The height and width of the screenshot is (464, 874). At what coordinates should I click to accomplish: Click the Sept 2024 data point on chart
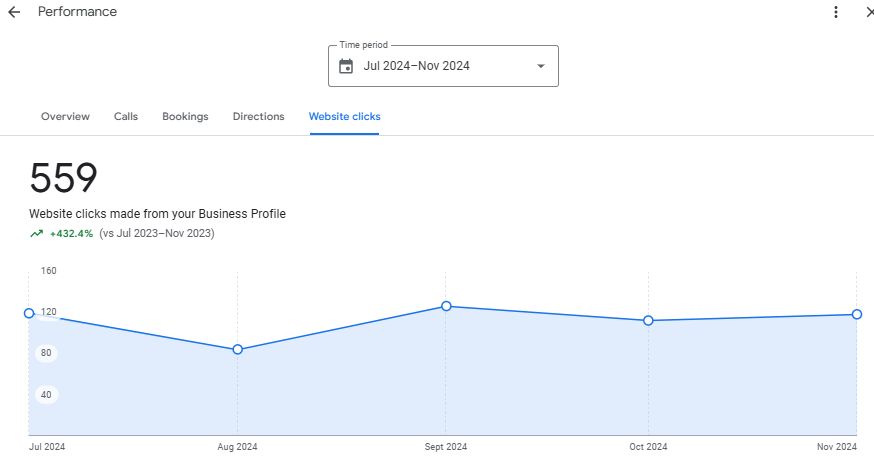[x=446, y=306]
